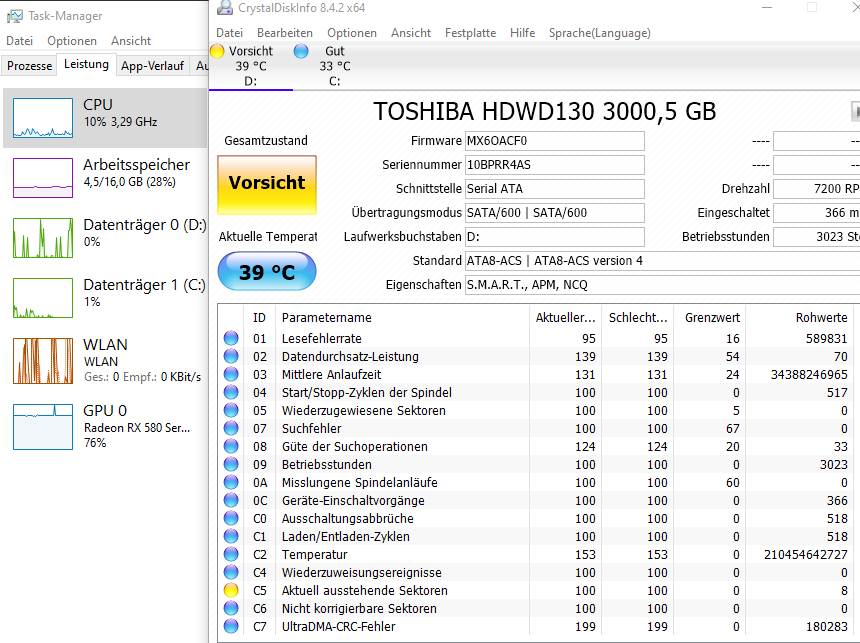The image size is (860, 643).
Task: Switch to the Prozesse tab
Action: coord(30,66)
